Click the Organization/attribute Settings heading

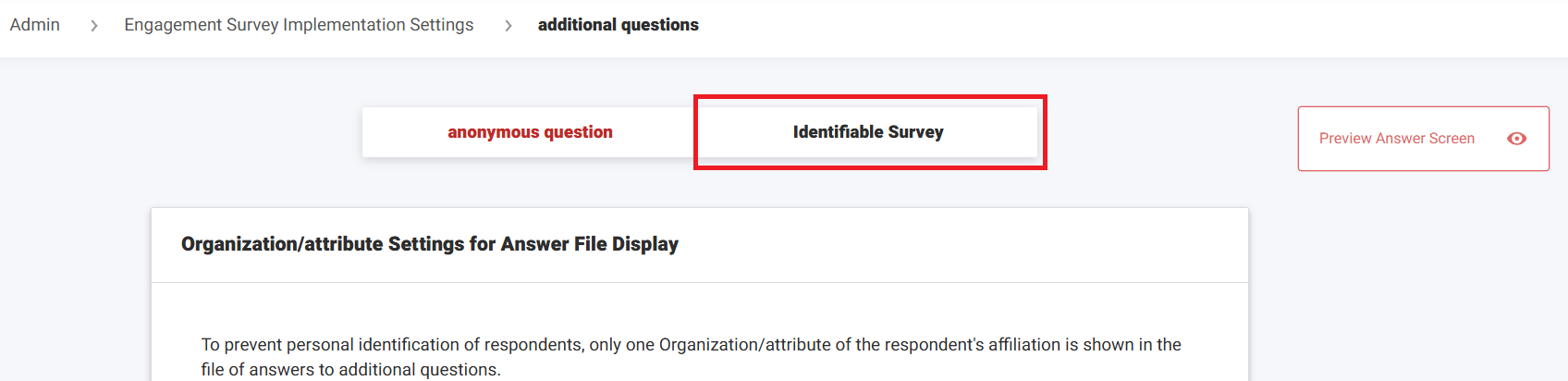pyautogui.click(x=430, y=244)
